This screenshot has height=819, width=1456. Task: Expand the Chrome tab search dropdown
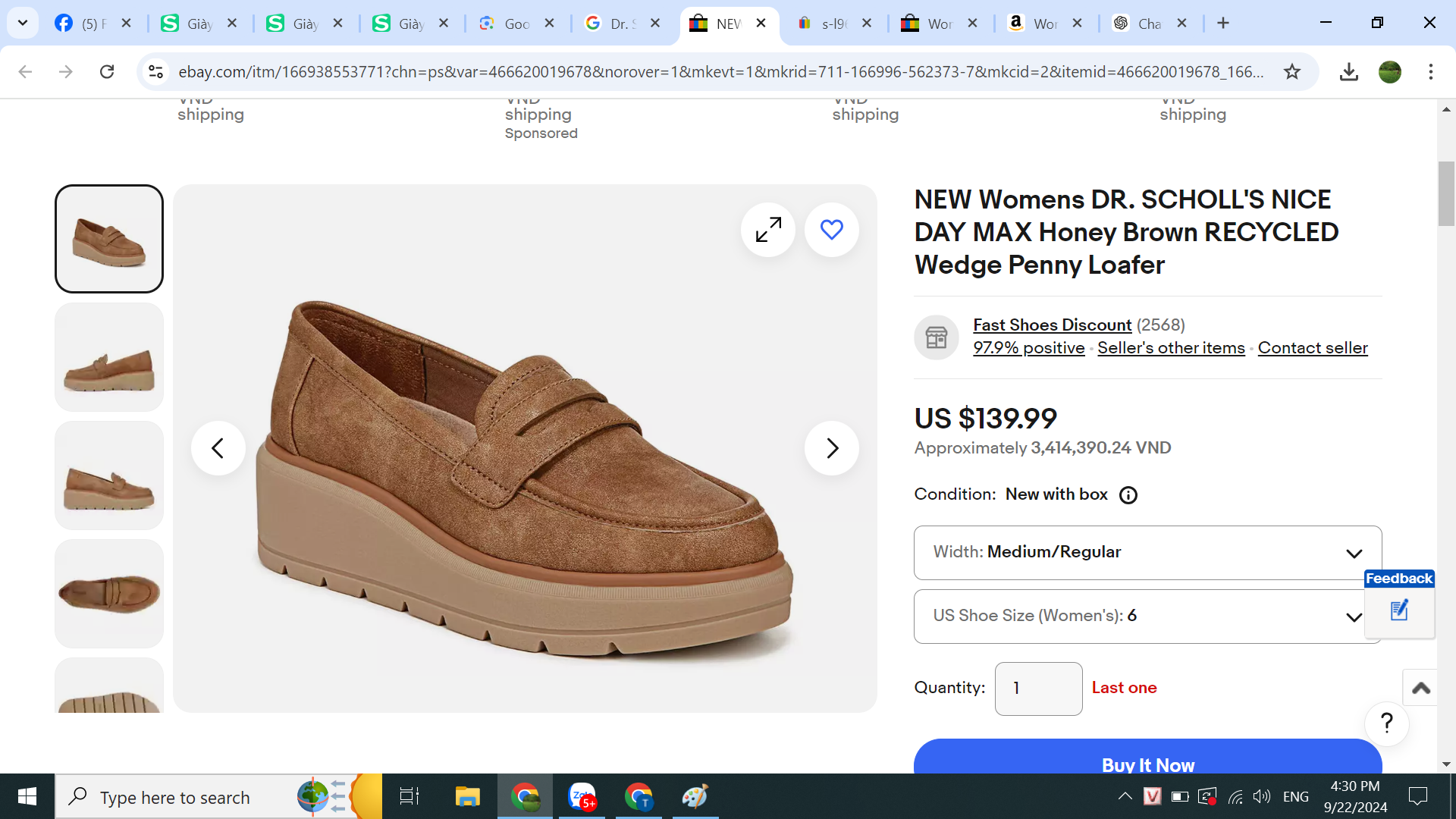pos(23,23)
